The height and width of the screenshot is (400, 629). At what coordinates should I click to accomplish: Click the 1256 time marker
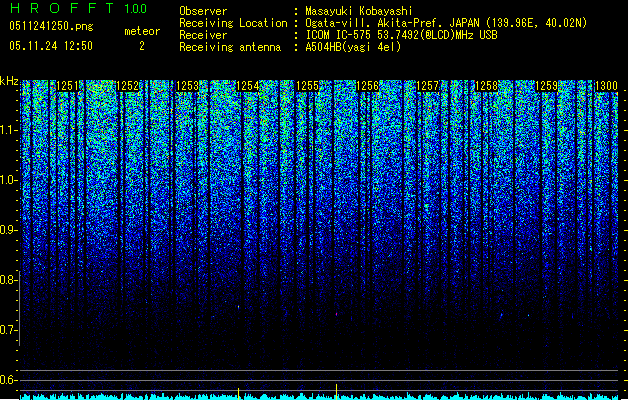[367, 86]
